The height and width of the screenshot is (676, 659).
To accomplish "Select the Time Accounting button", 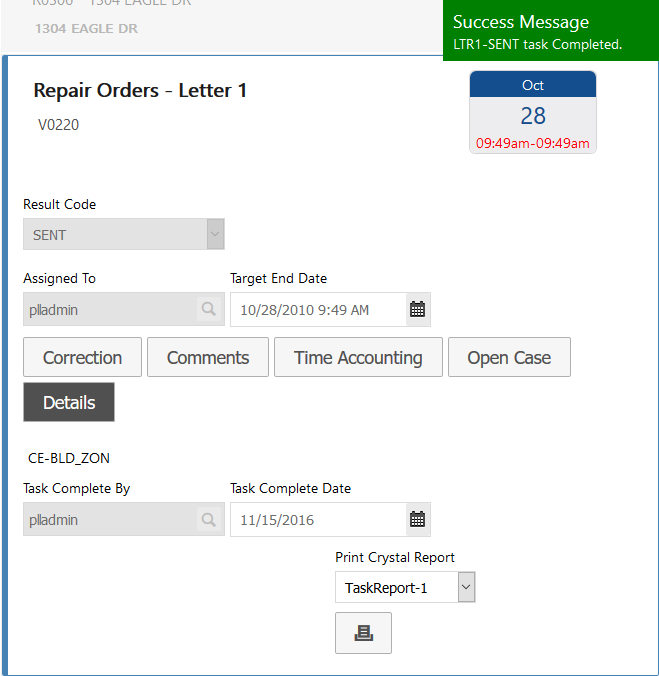I will tap(358, 358).
